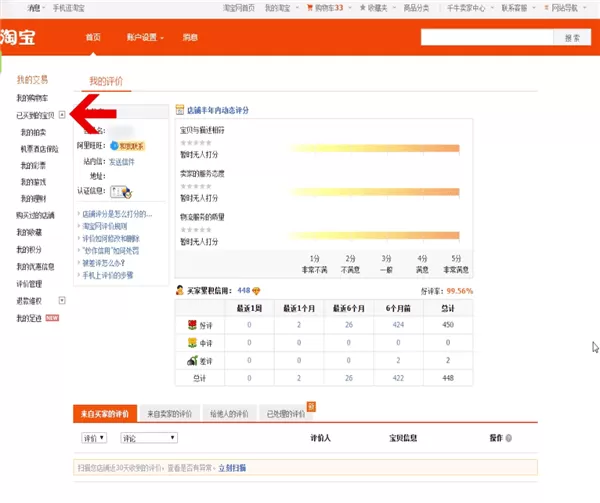Open 被差评怎么办? link
This screenshot has height=503, width=600.
104,263
